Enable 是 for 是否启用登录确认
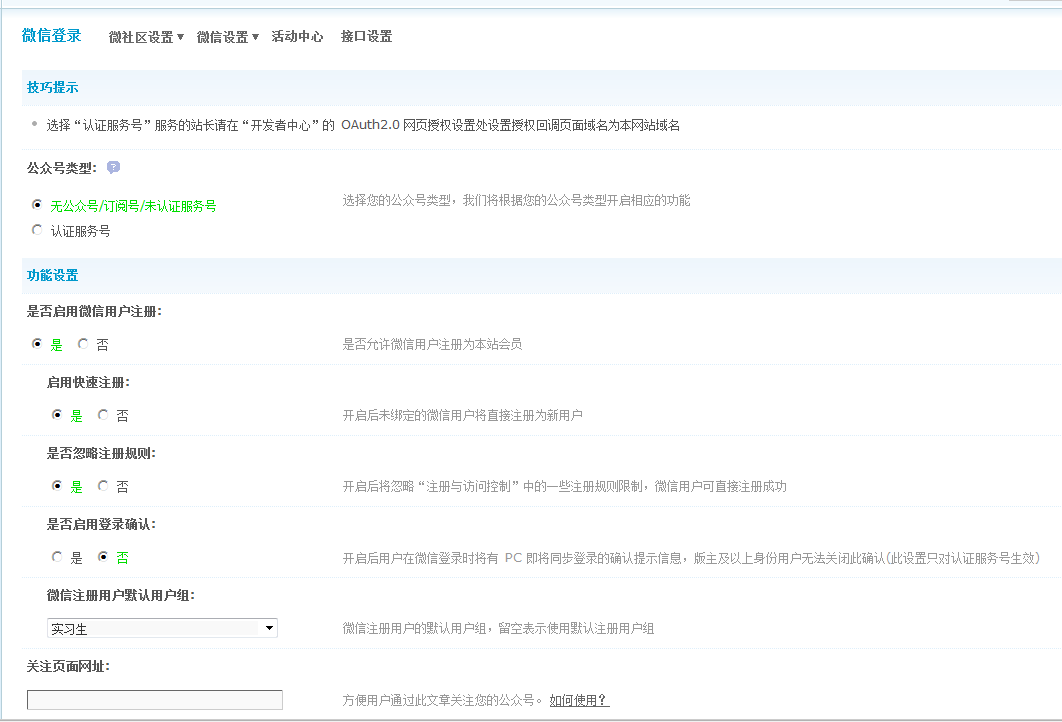This screenshot has width=1062, height=722. point(57,557)
